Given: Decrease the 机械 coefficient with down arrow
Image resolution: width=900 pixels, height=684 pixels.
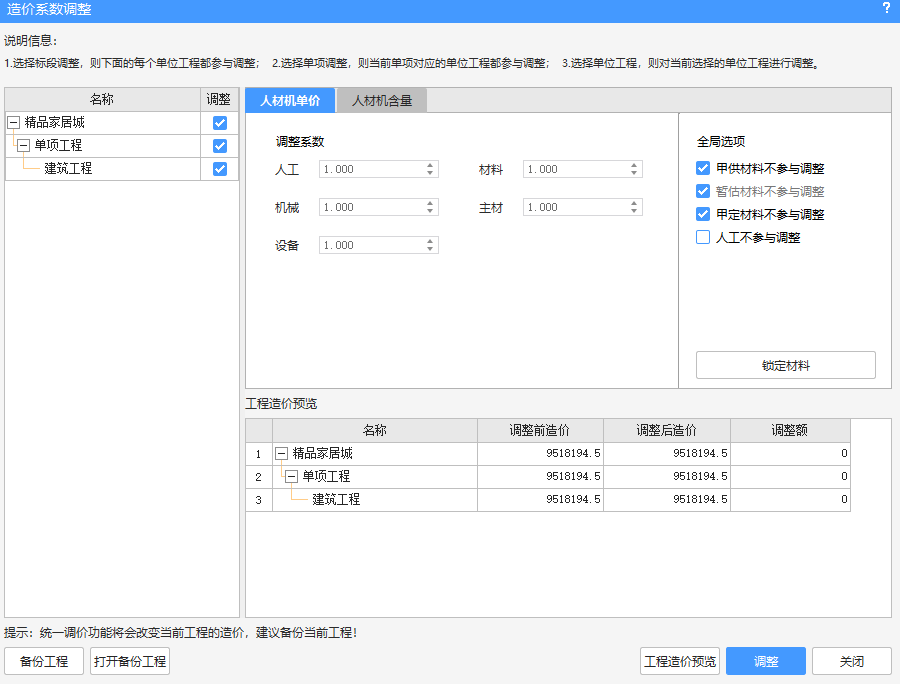Looking at the screenshot, I should (x=430, y=211).
